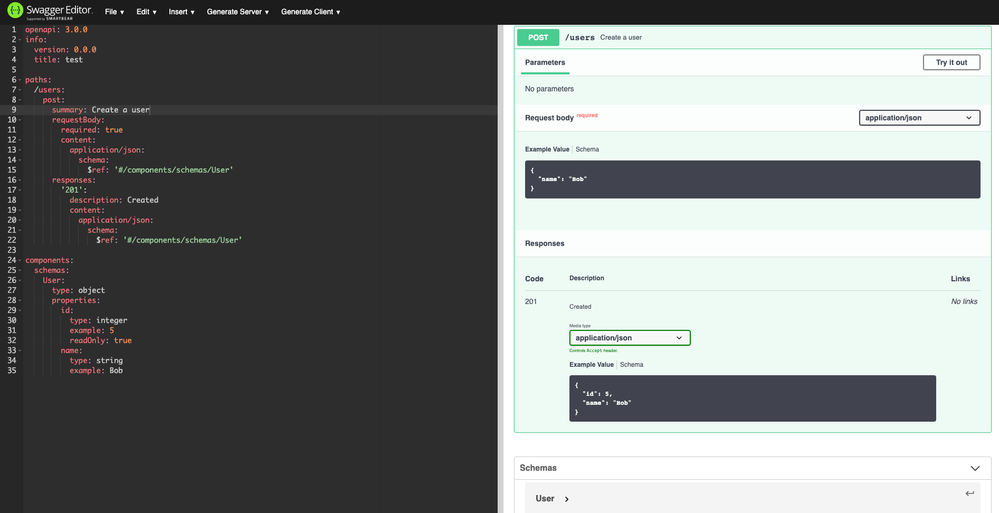Image resolution: width=999 pixels, height=513 pixels.
Task: Click the Swagger Editor logo icon
Action: click(x=16, y=12)
